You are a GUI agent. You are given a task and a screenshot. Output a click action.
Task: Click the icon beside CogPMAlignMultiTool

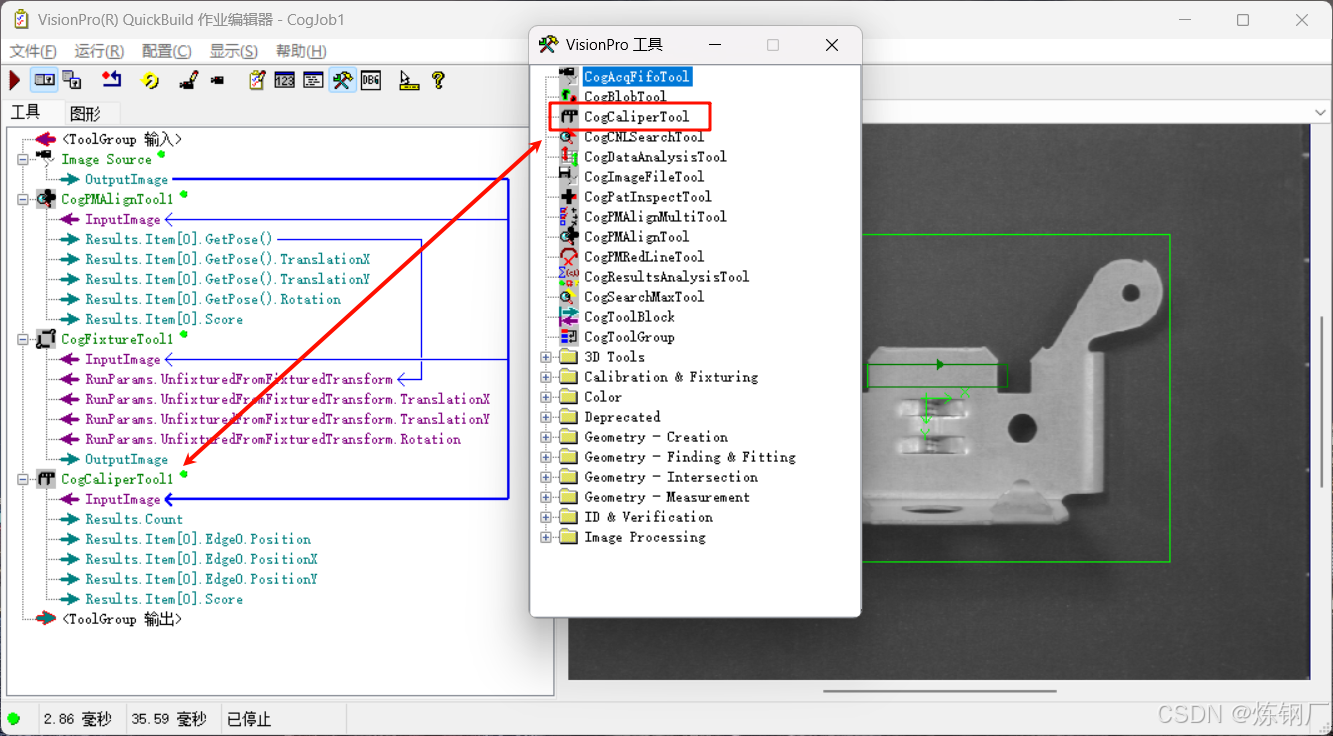pyautogui.click(x=568, y=216)
